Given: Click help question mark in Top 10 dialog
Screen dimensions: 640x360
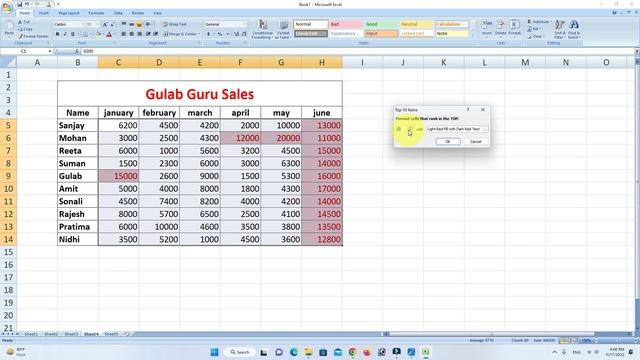Looking at the screenshot, I should click(x=468, y=109).
